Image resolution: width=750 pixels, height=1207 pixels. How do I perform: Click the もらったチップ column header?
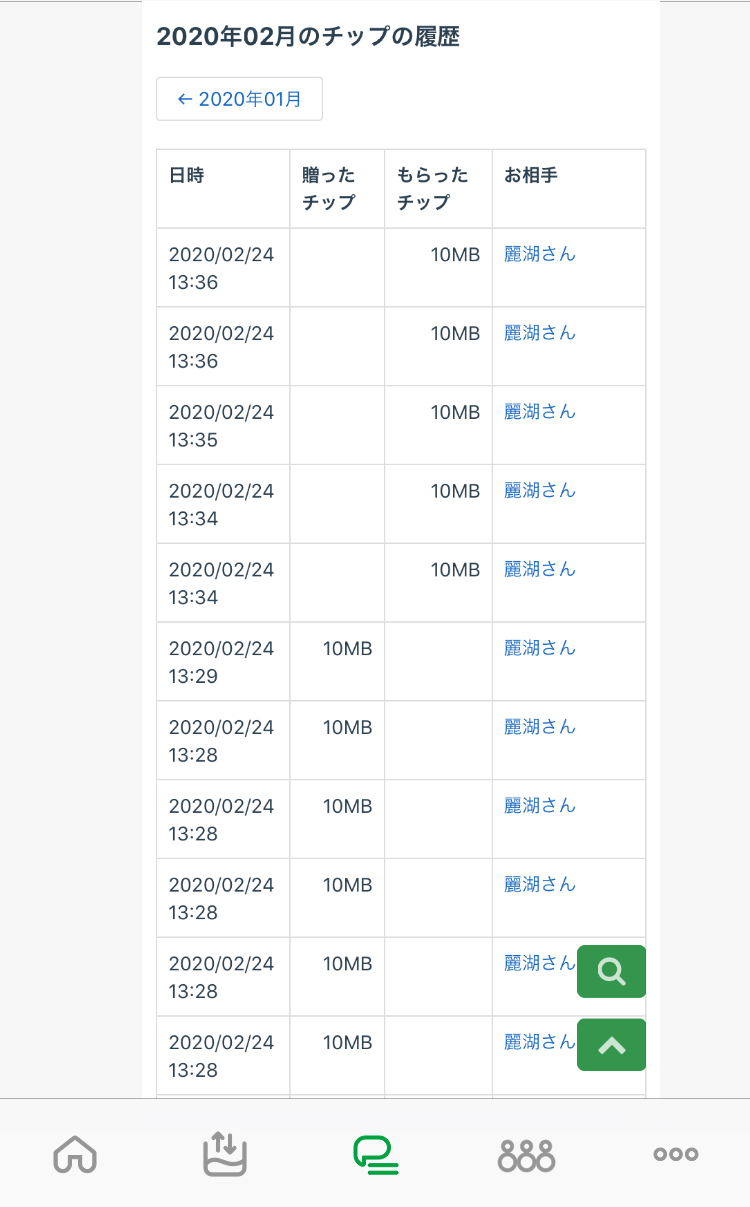pyautogui.click(x=433, y=189)
